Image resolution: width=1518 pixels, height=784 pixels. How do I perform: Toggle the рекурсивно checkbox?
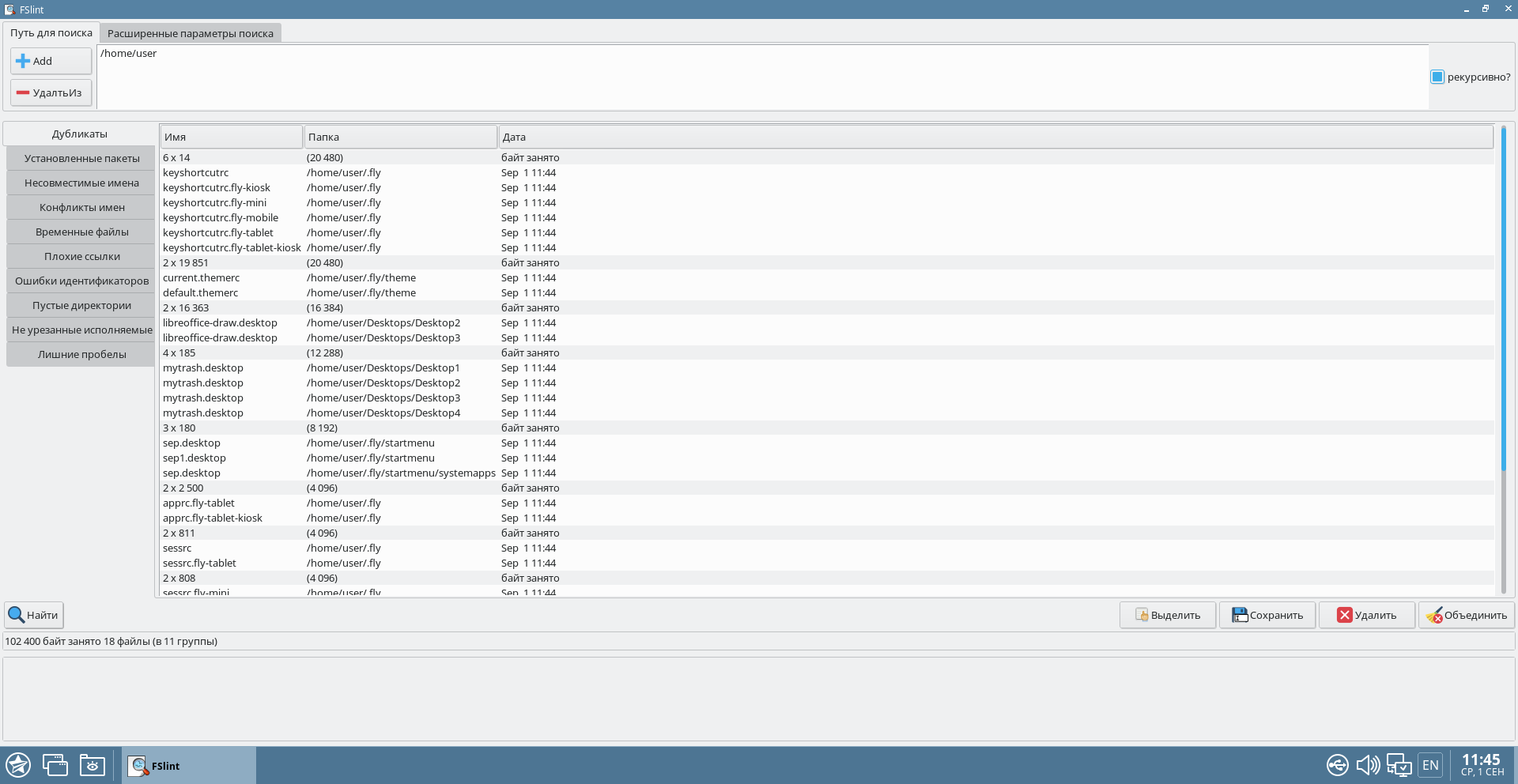(1437, 77)
